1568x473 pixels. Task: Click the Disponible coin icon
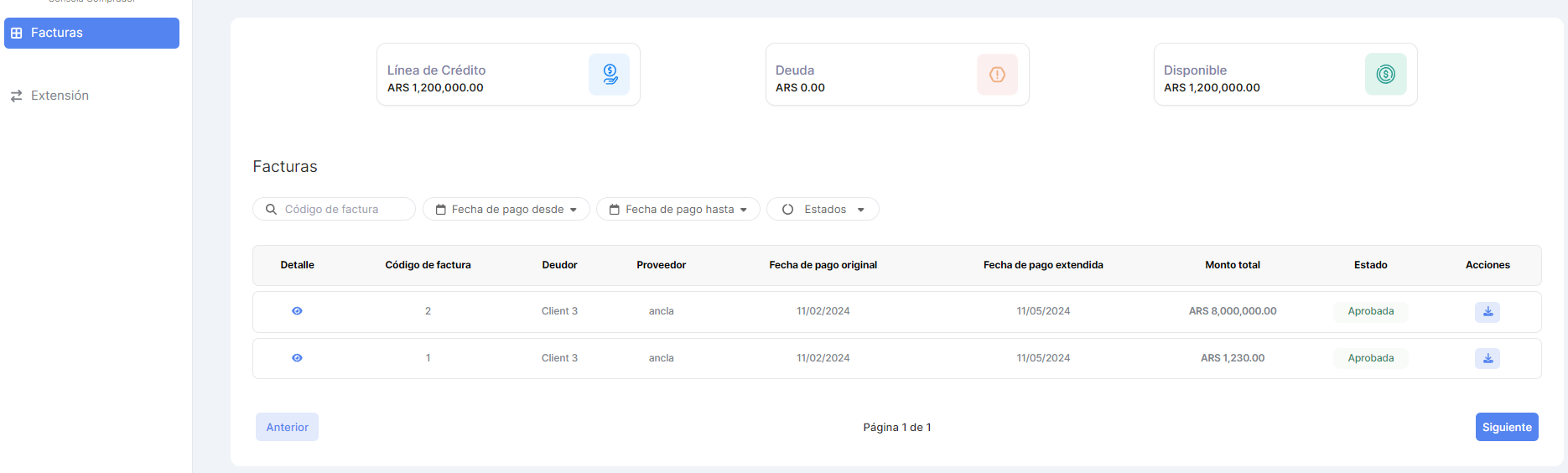pos(1385,75)
